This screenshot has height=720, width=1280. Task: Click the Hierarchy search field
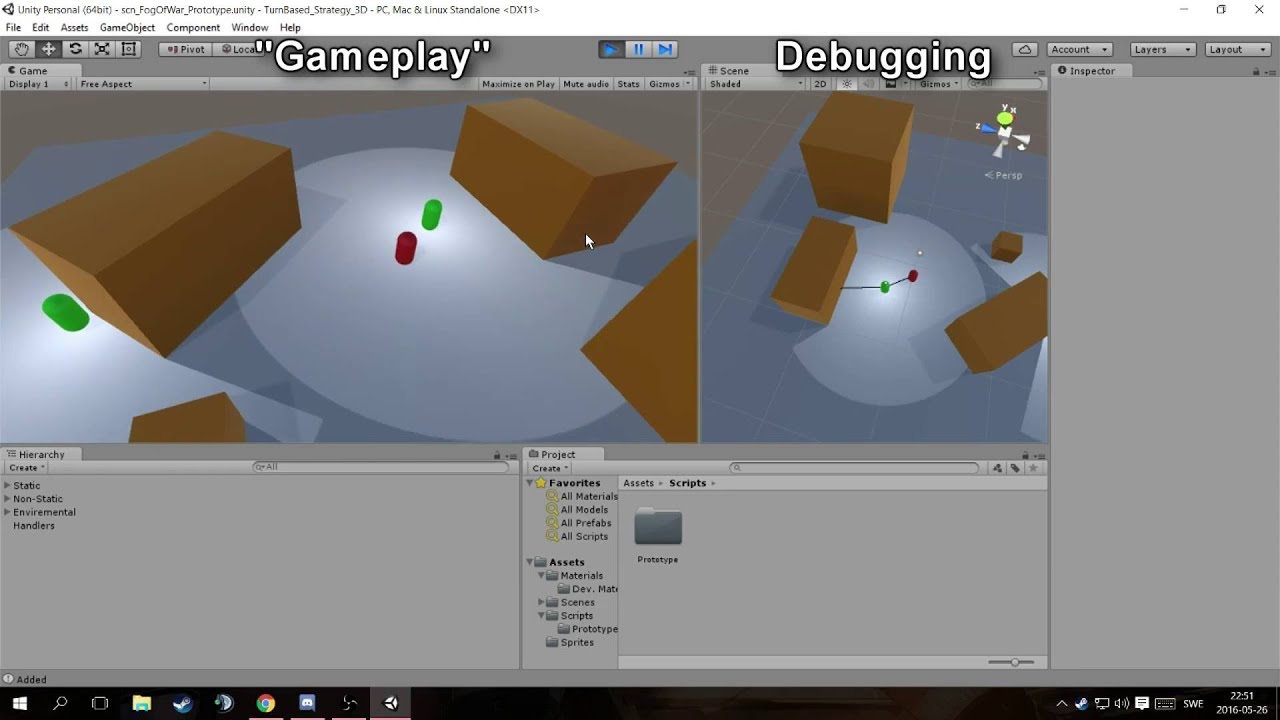click(x=380, y=467)
